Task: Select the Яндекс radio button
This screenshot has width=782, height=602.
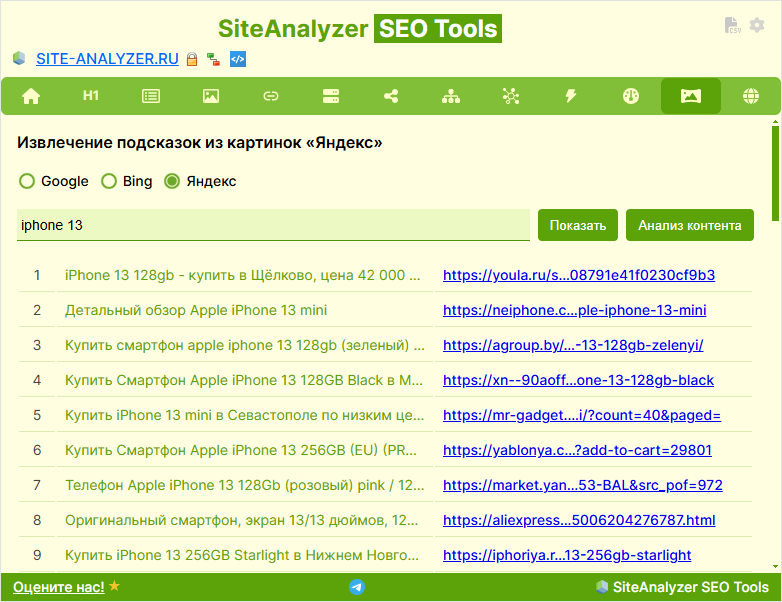Action: (x=172, y=181)
